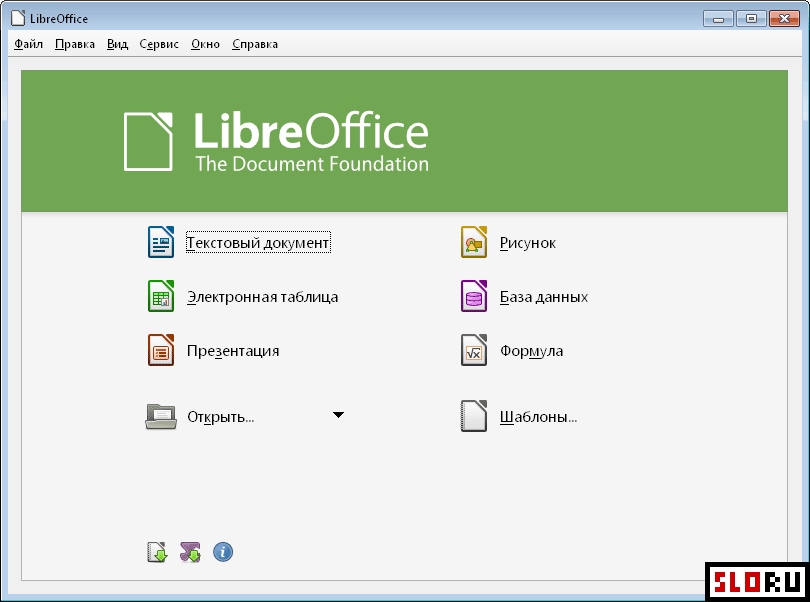Click the get more templates icon

[x=157, y=552]
